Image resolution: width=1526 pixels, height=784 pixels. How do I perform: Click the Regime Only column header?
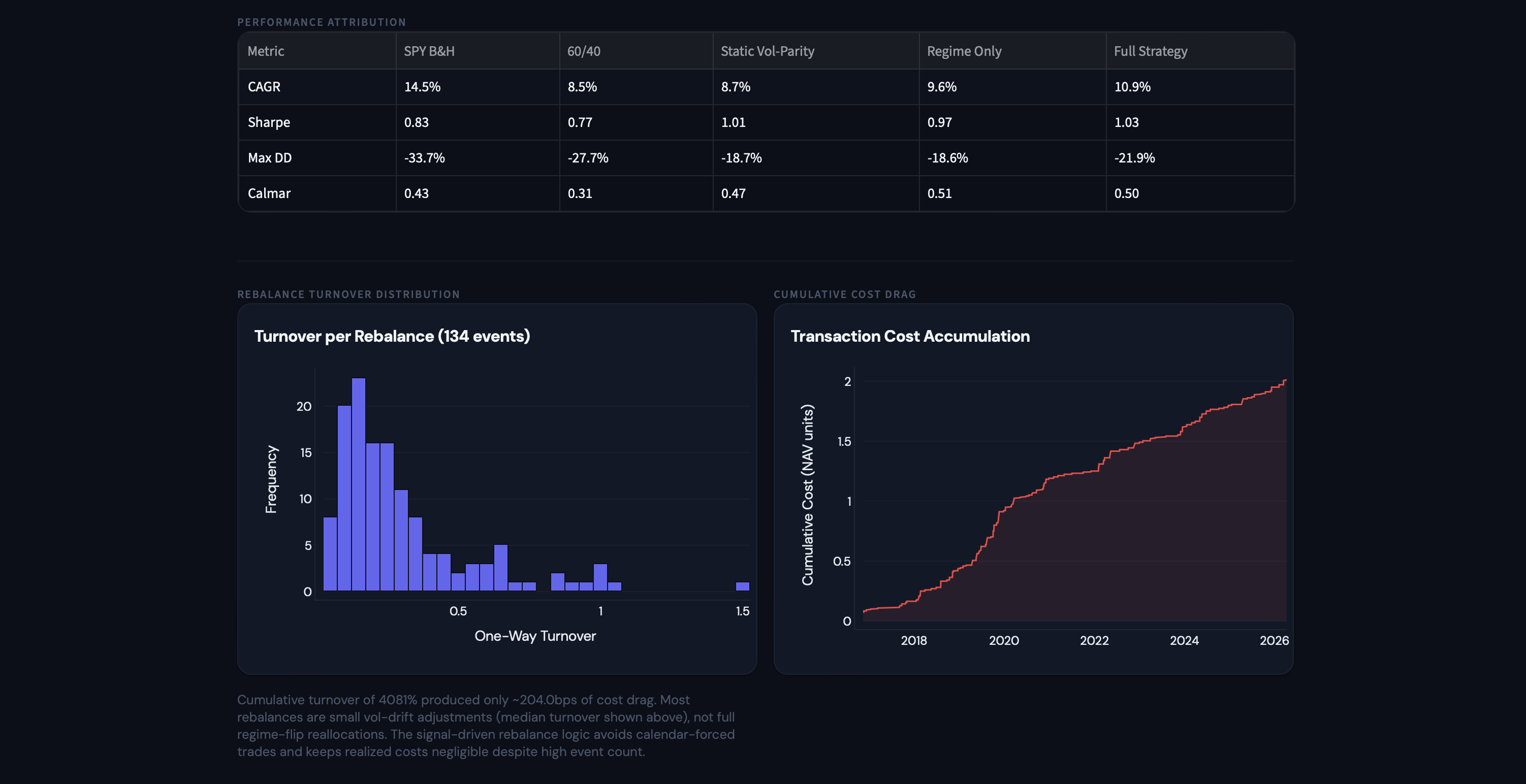point(964,51)
